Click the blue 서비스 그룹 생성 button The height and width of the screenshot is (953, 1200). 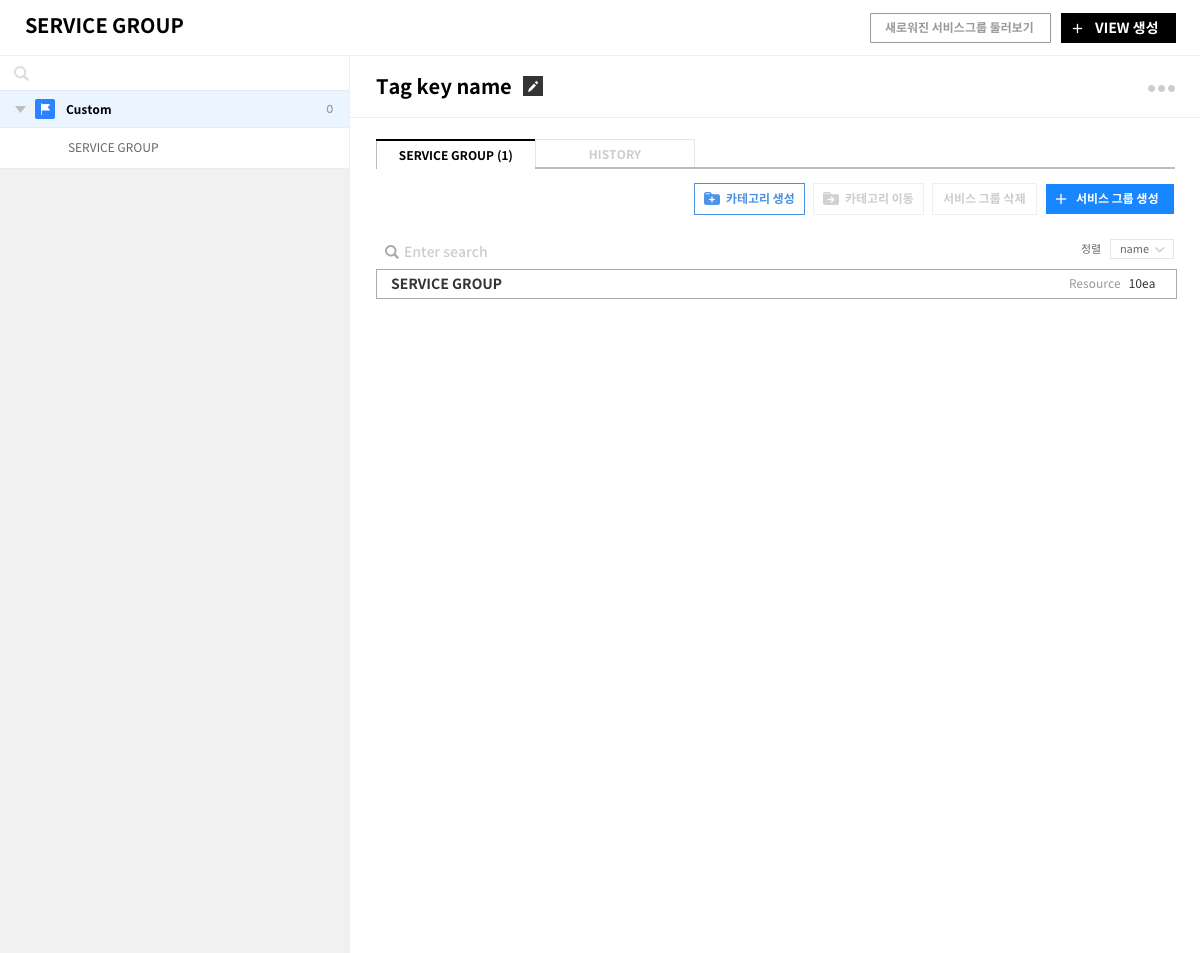[1109, 199]
